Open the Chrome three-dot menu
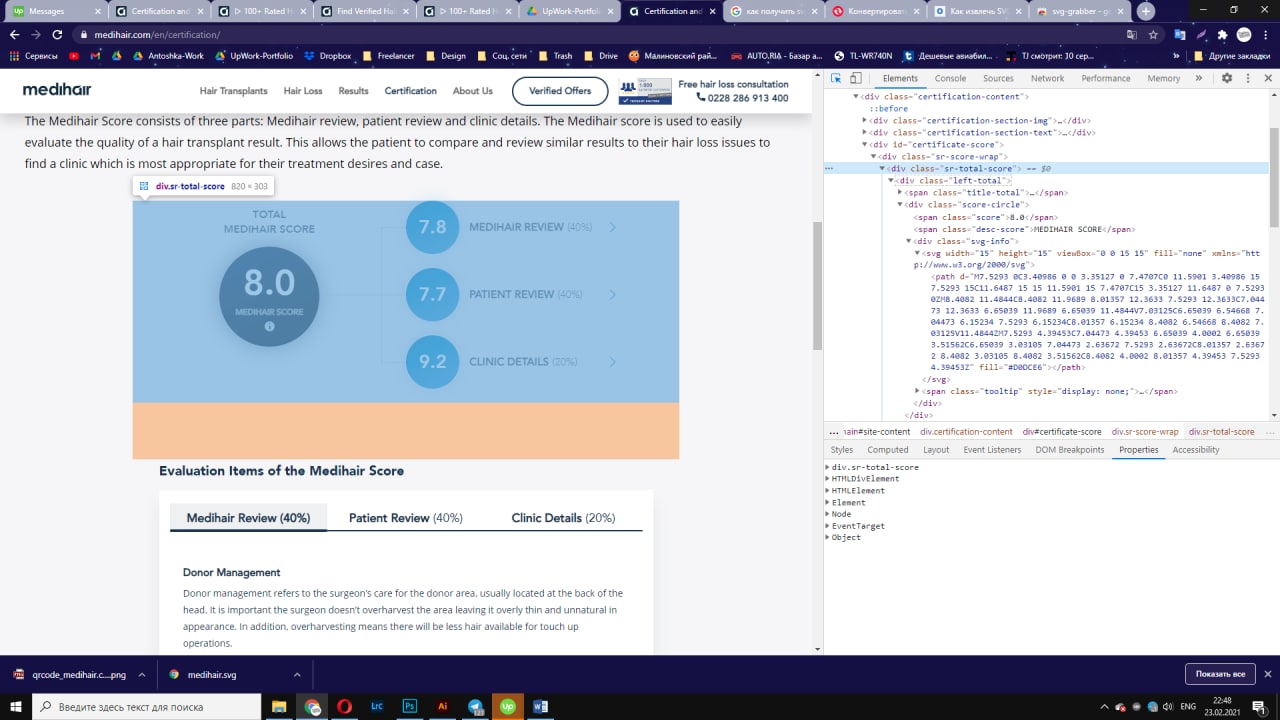1280x720 pixels. pyautogui.click(x=1265, y=34)
